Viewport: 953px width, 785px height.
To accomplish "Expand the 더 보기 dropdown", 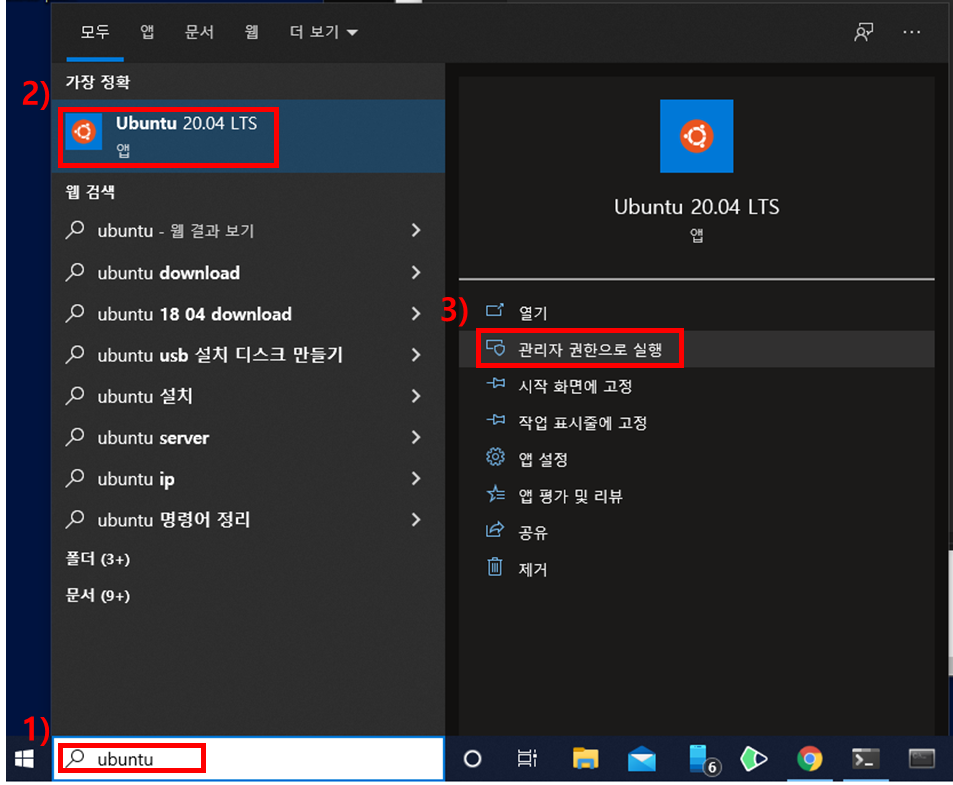I will click(323, 32).
